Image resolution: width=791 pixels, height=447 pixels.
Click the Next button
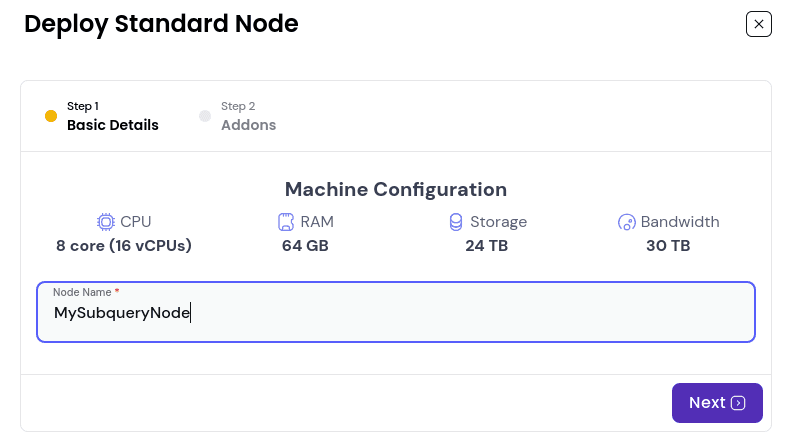[x=717, y=403]
